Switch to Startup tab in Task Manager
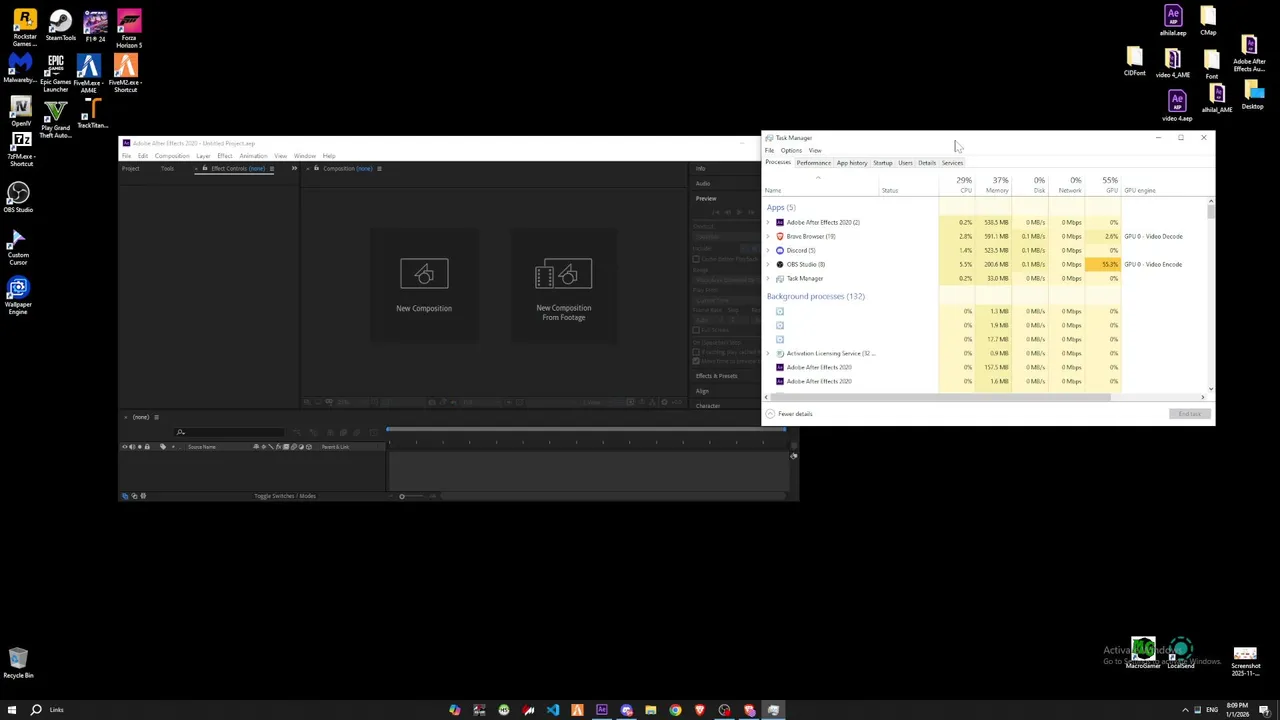This screenshot has height=720, width=1280. pos(883,163)
